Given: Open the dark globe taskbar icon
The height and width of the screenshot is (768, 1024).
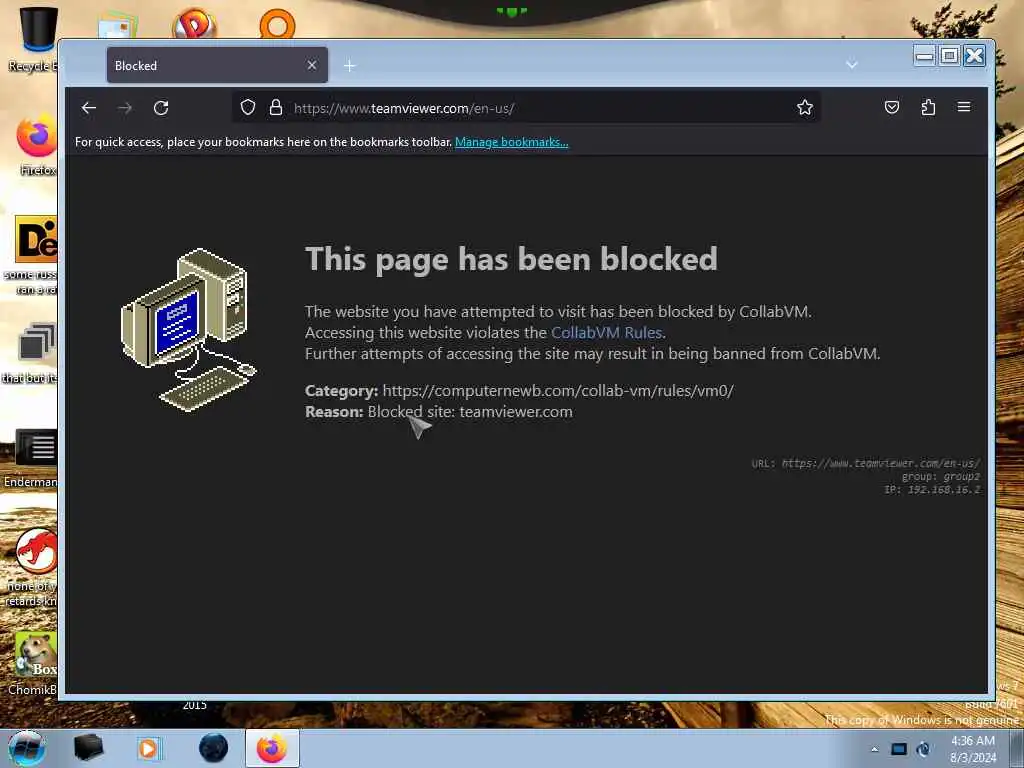Looking at the screenshot, I should point(213,748).
